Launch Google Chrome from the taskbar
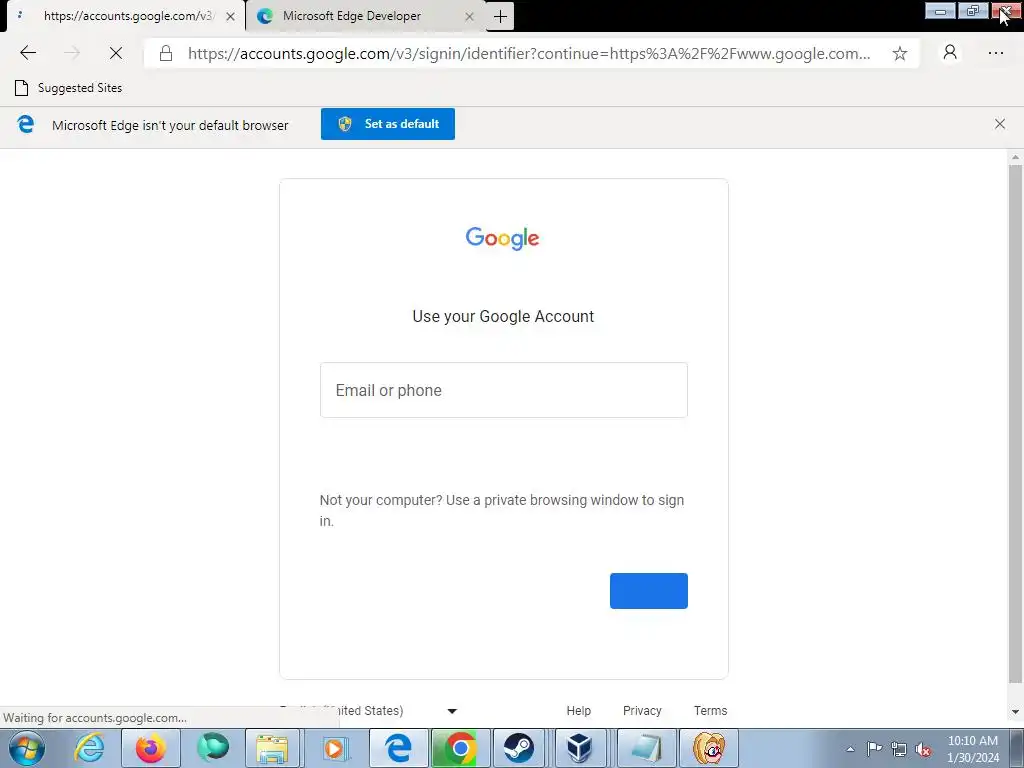The height and width of the screenshot is (768, 1024). 460,748
